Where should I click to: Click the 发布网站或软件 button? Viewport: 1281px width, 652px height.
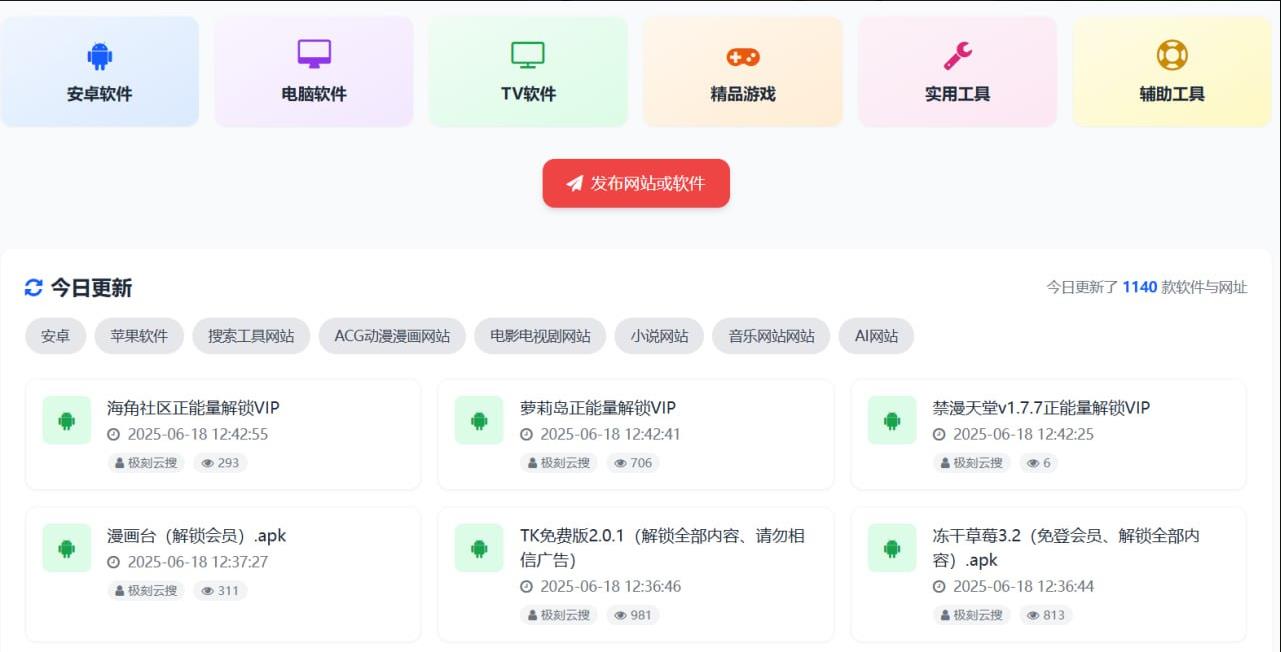(x=636, y=183)
